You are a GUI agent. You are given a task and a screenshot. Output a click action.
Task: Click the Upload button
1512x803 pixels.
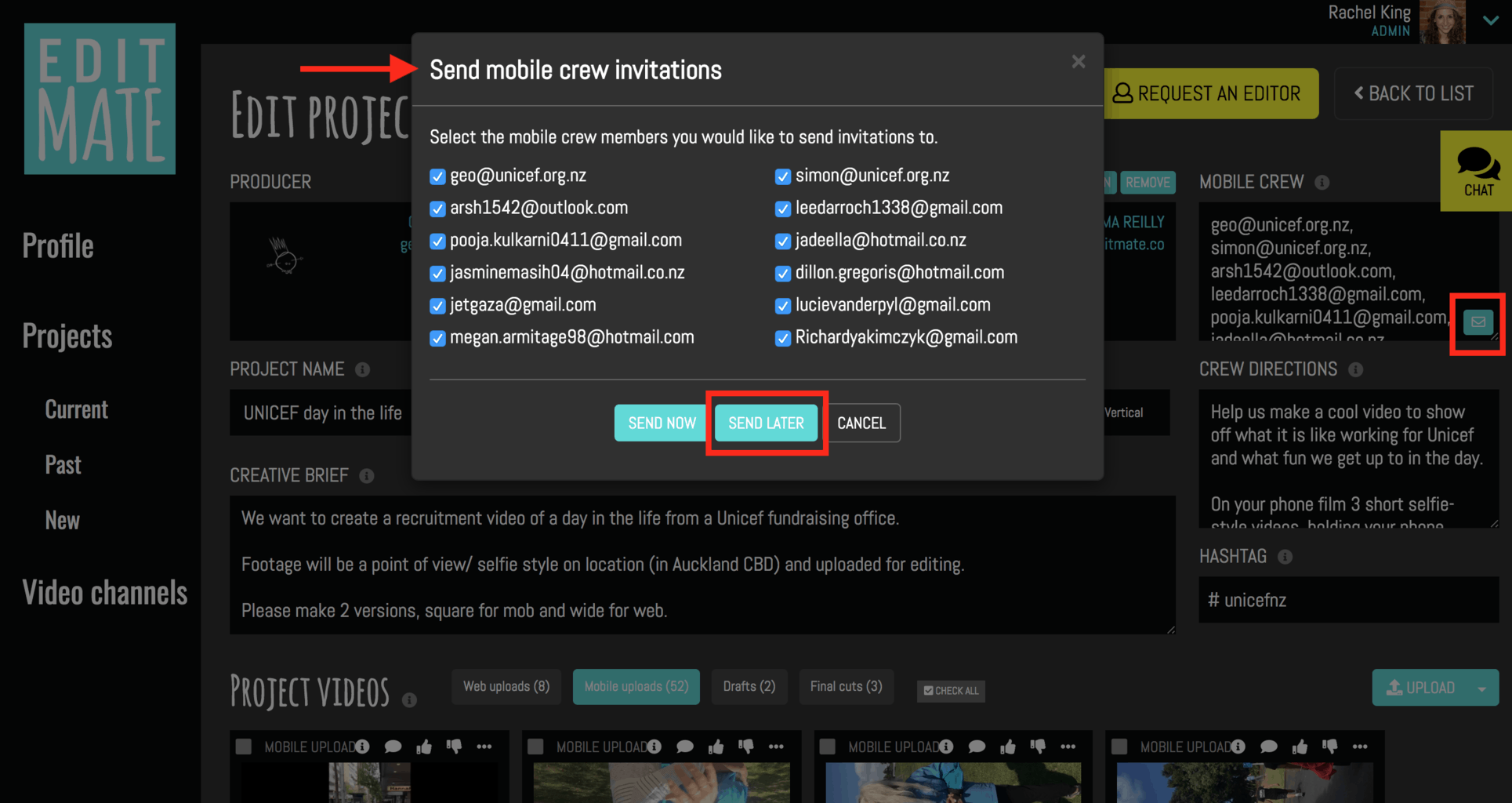1420,688
